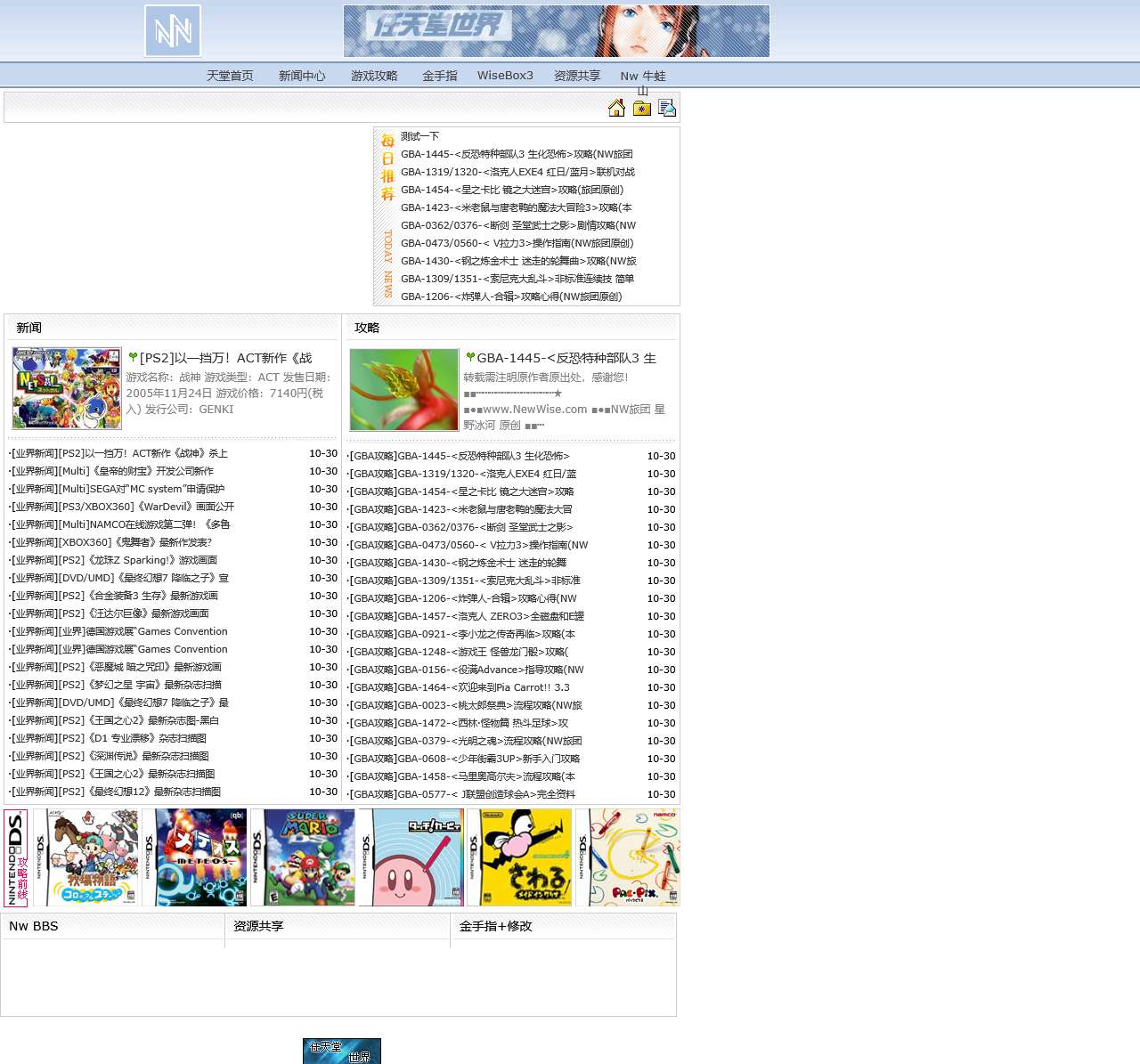Click the small Nintendo World badge at bottom
Image resolution: width=1140 pixels, height=1064 pixels.
[341, 1051]
